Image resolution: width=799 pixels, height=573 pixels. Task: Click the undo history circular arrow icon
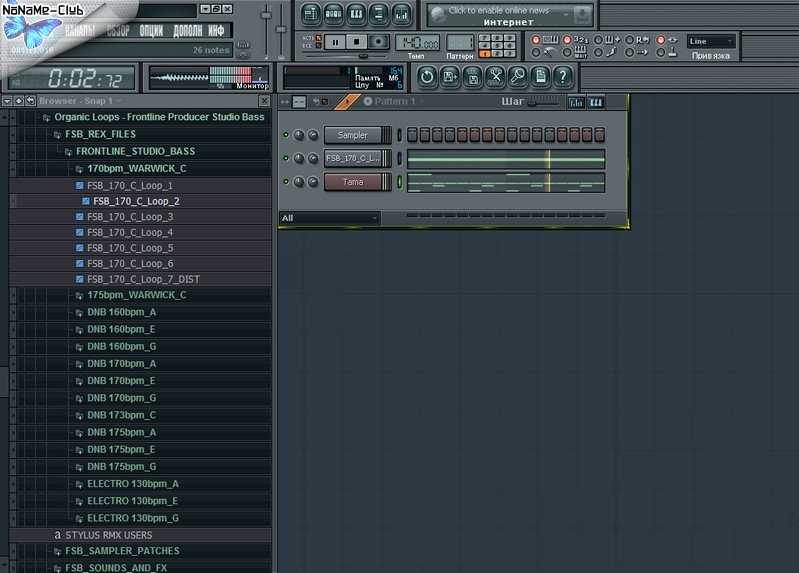[x=427, y=76]
